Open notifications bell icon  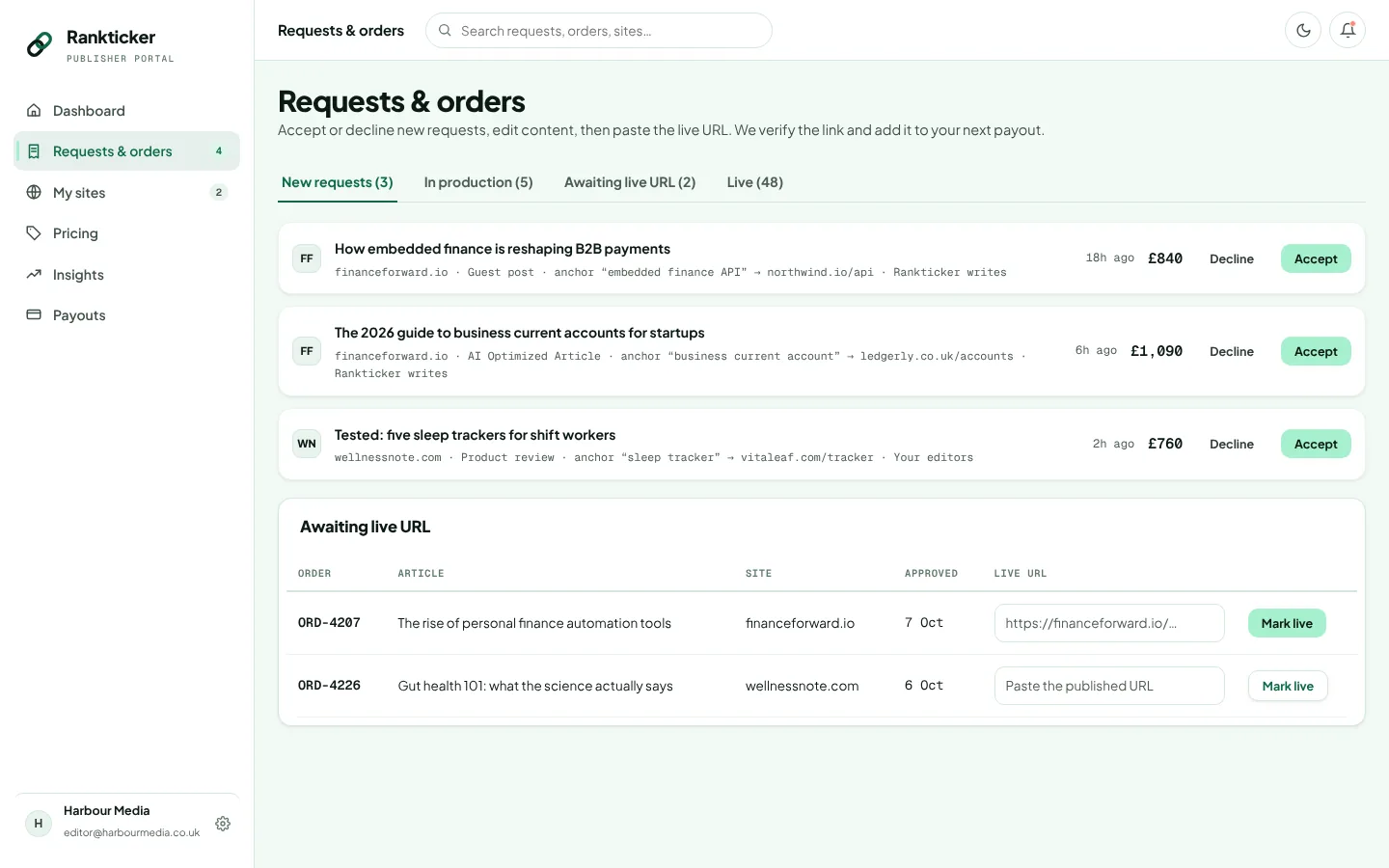(x=1348, y=30)
